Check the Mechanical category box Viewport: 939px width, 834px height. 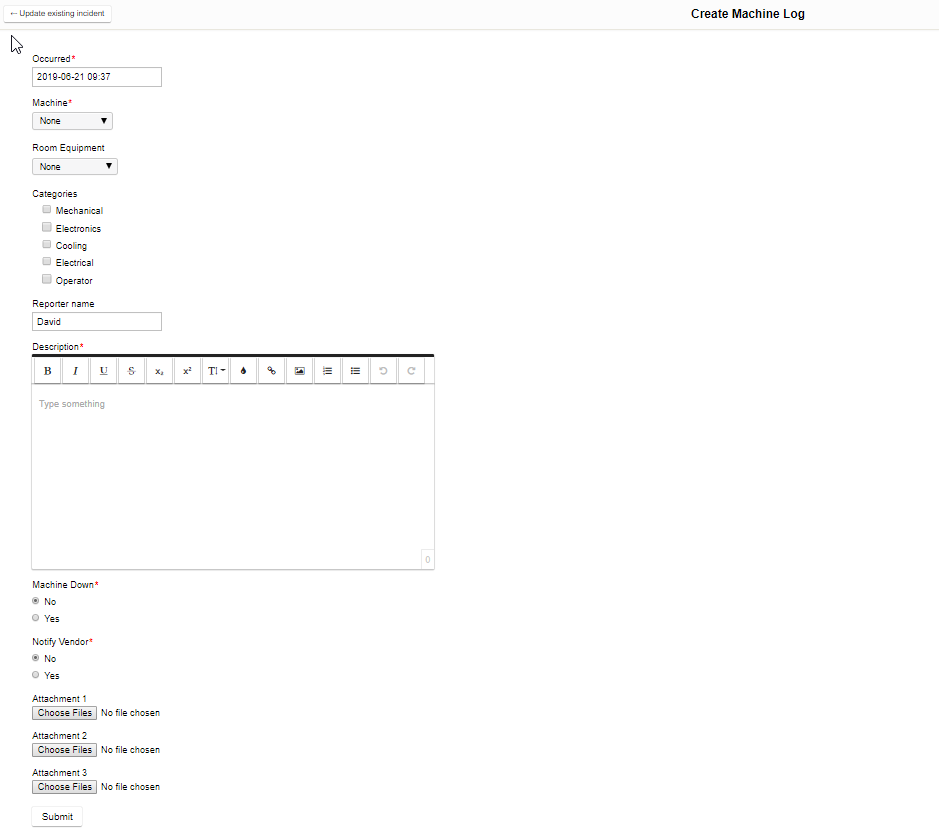click(47, 210)
